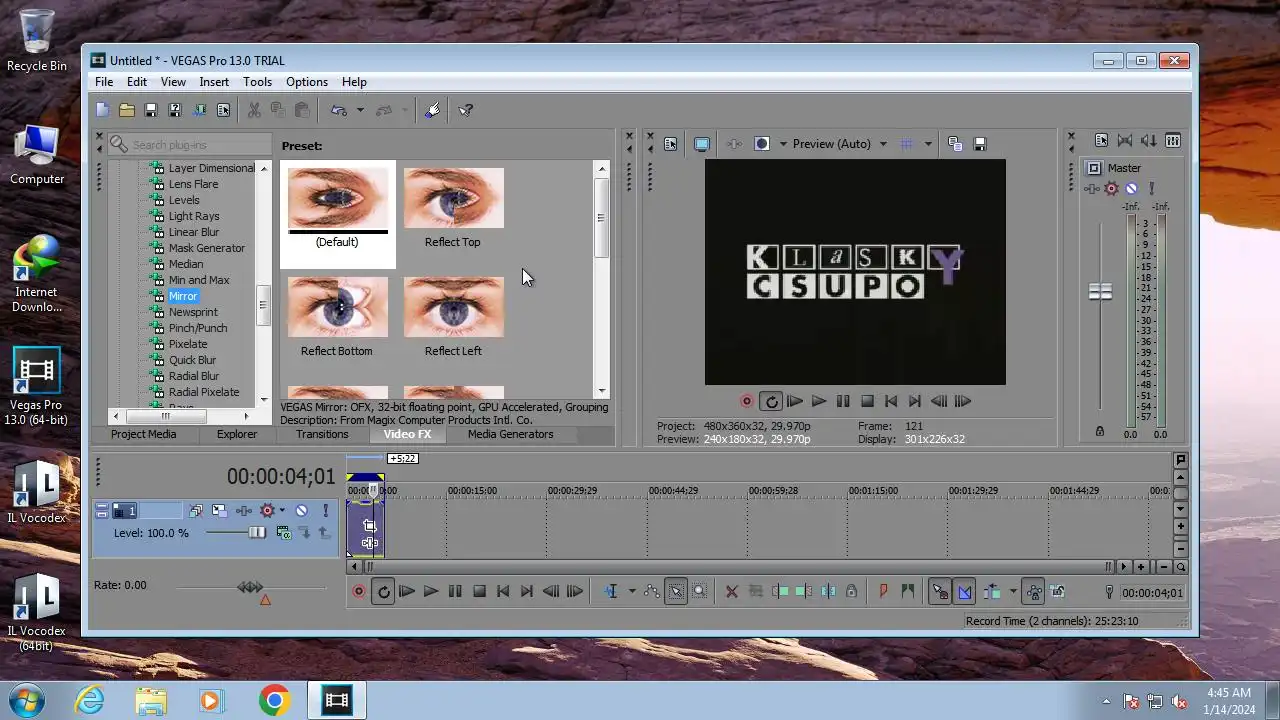Image resolution: width=1280 pixels, height=720 pixels.
Task: Switch to the Project Media tab
Action: pos(143,434)
